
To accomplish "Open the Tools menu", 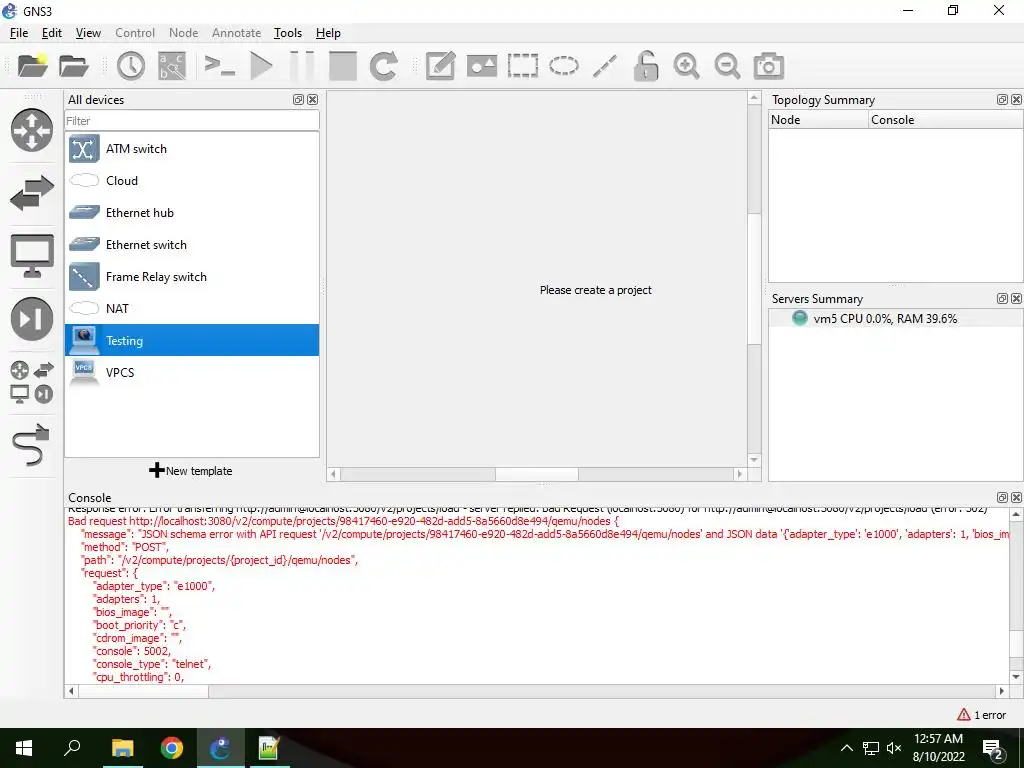I will [288, 33].
